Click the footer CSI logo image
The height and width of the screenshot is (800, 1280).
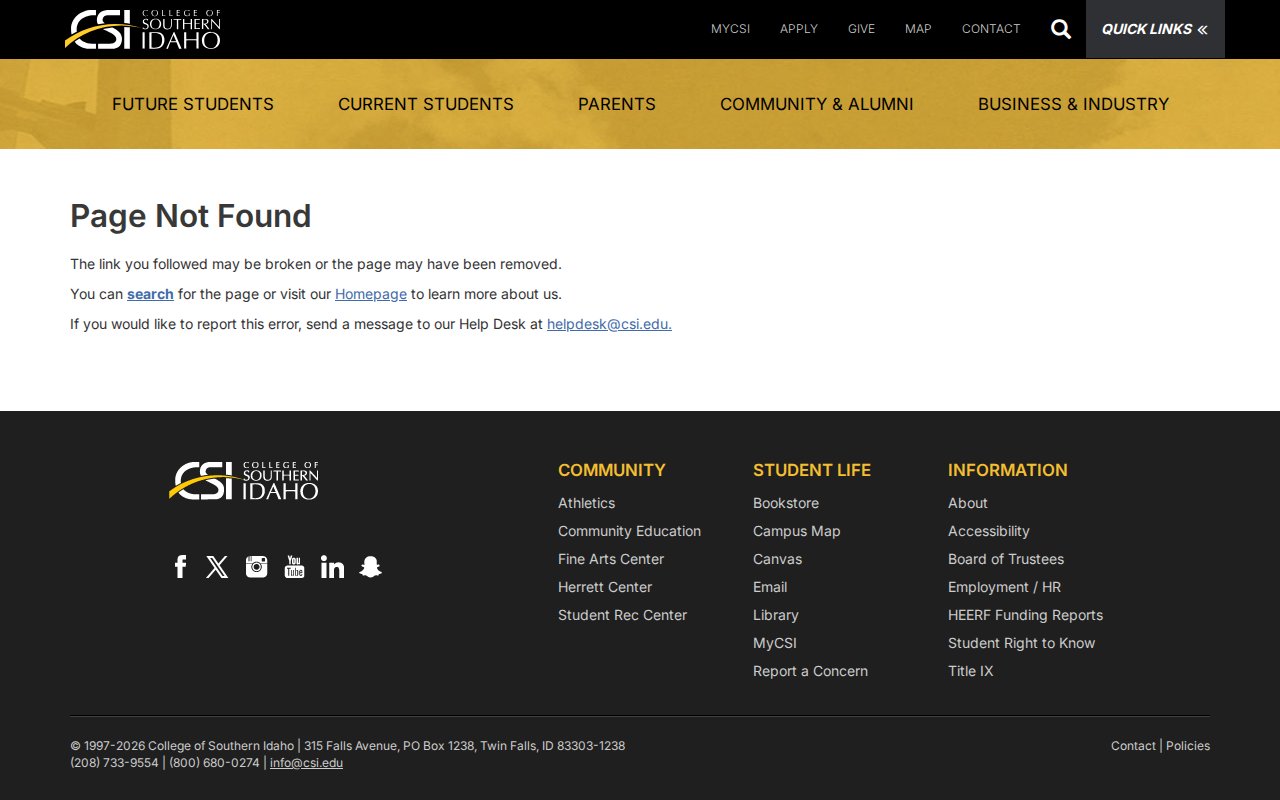pos(244,480)
